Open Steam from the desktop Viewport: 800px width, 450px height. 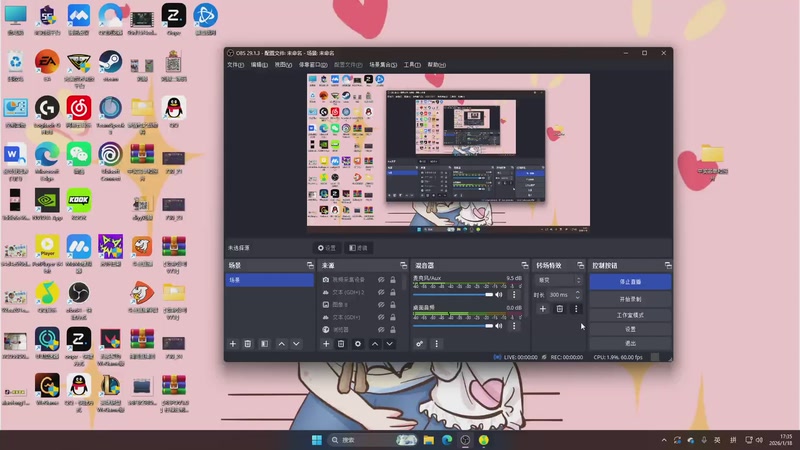[111, 66]
